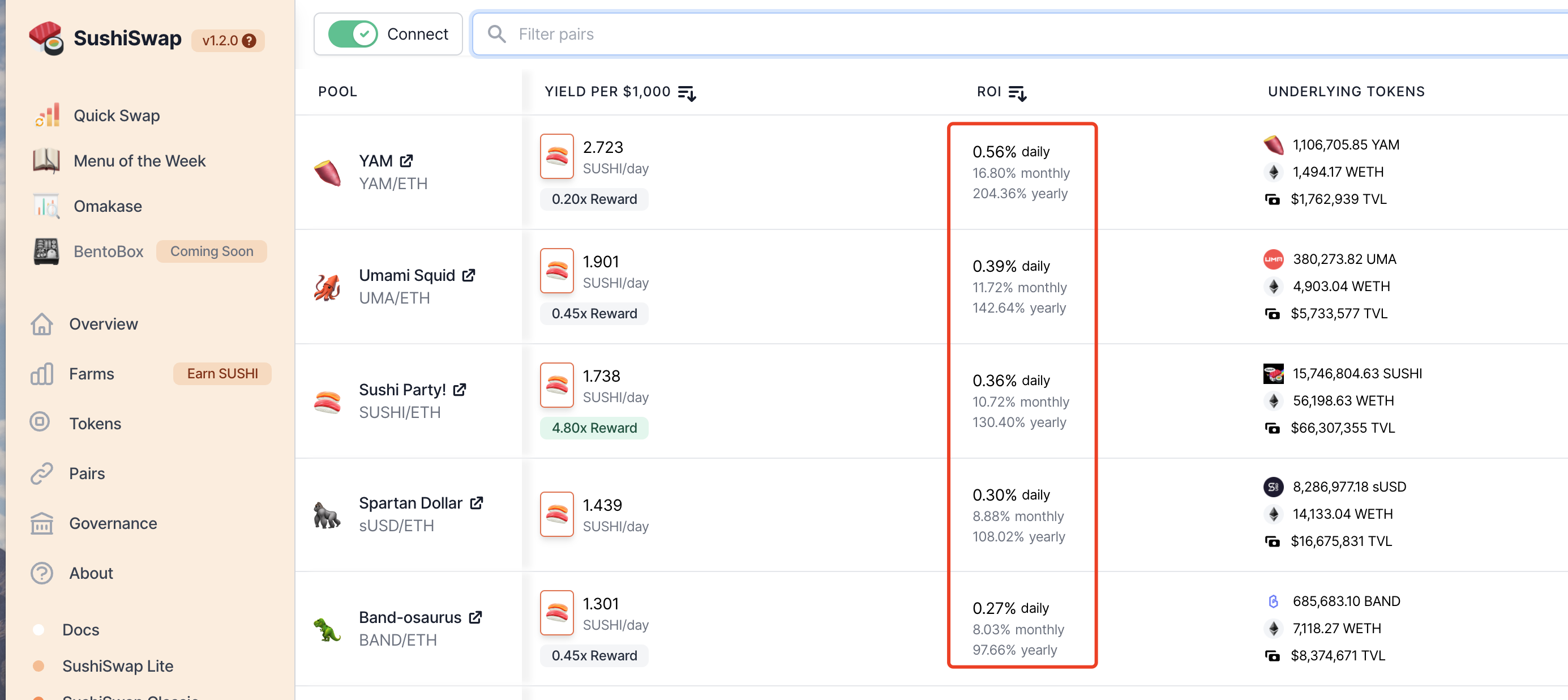Open the About page
This screenshot has height=700, width=1568.
(x=91, y=573)
